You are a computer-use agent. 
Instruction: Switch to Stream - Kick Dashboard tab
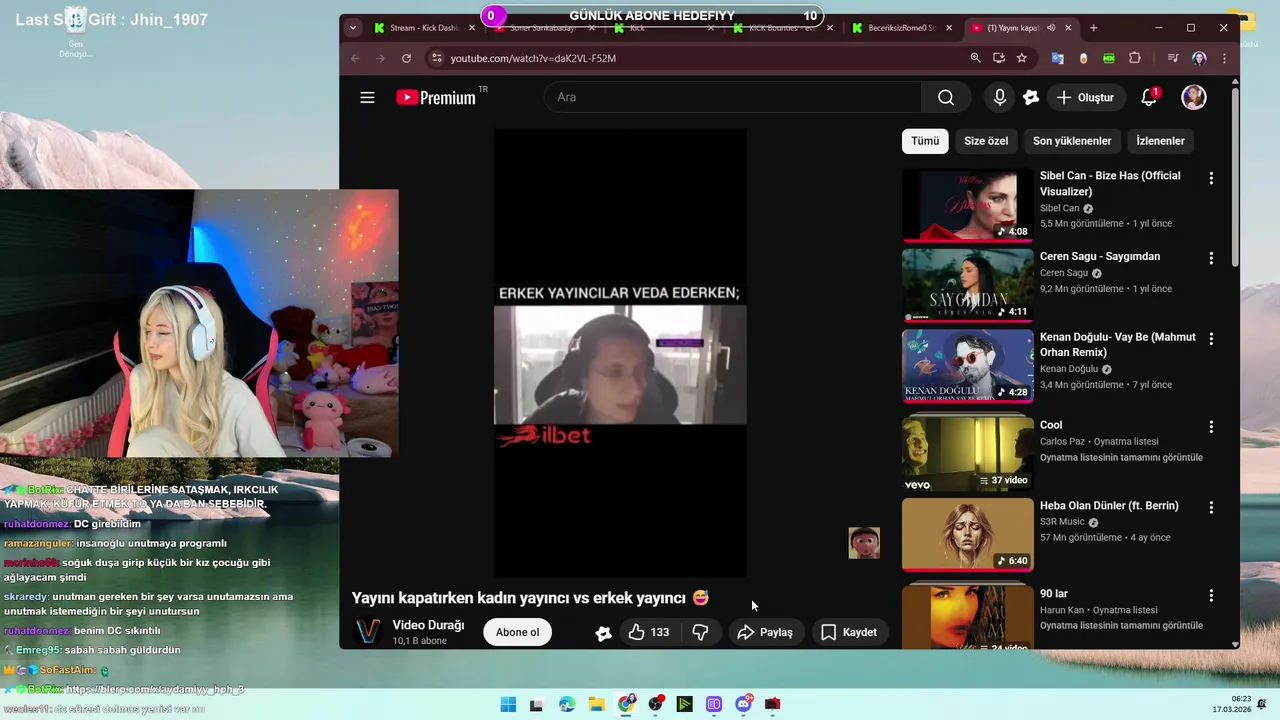423,28
